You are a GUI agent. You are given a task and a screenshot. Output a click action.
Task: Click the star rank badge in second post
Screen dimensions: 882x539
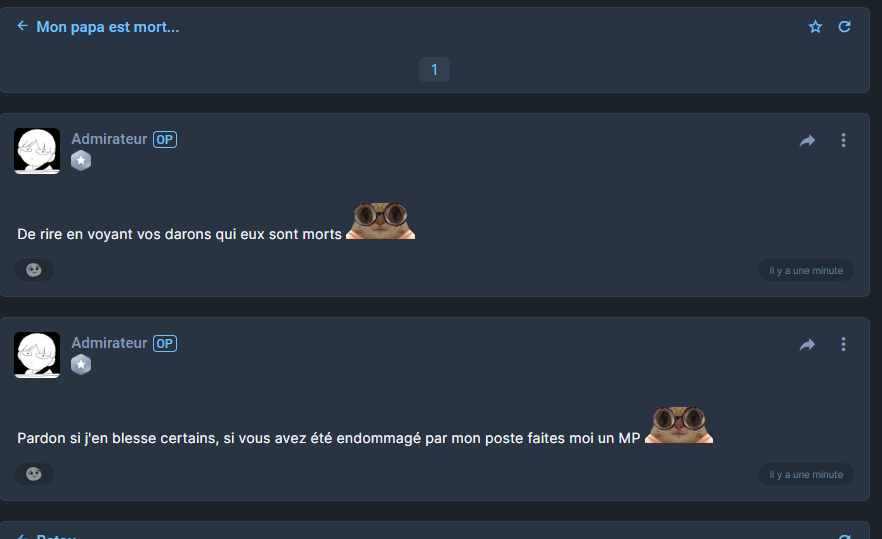(x=81, y=365)
